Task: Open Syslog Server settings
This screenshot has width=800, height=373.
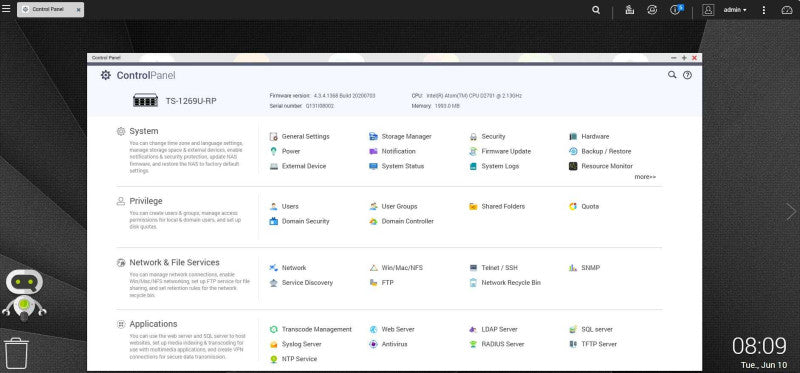Action: click(295, 344)
